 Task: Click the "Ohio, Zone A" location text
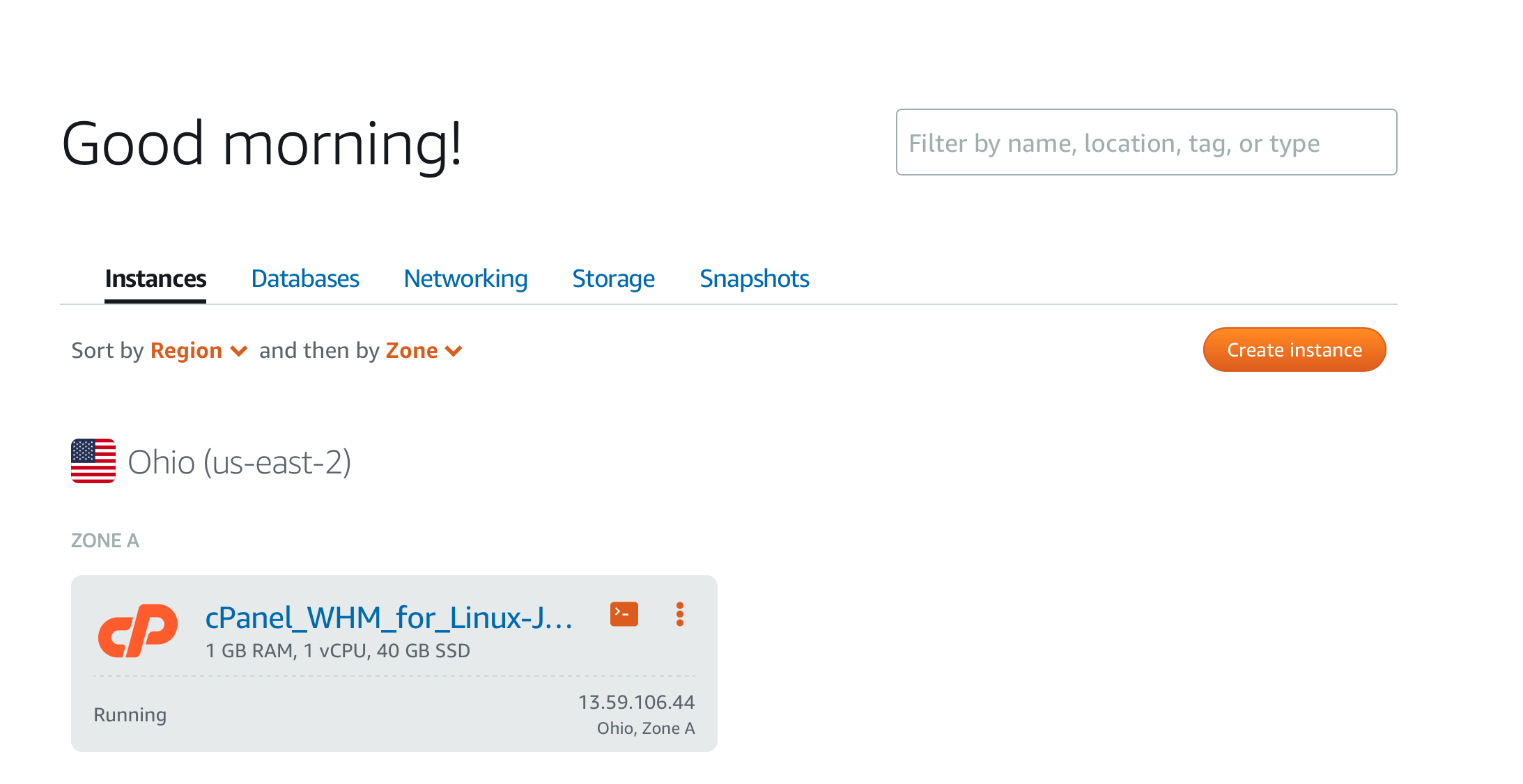point(646,728)
